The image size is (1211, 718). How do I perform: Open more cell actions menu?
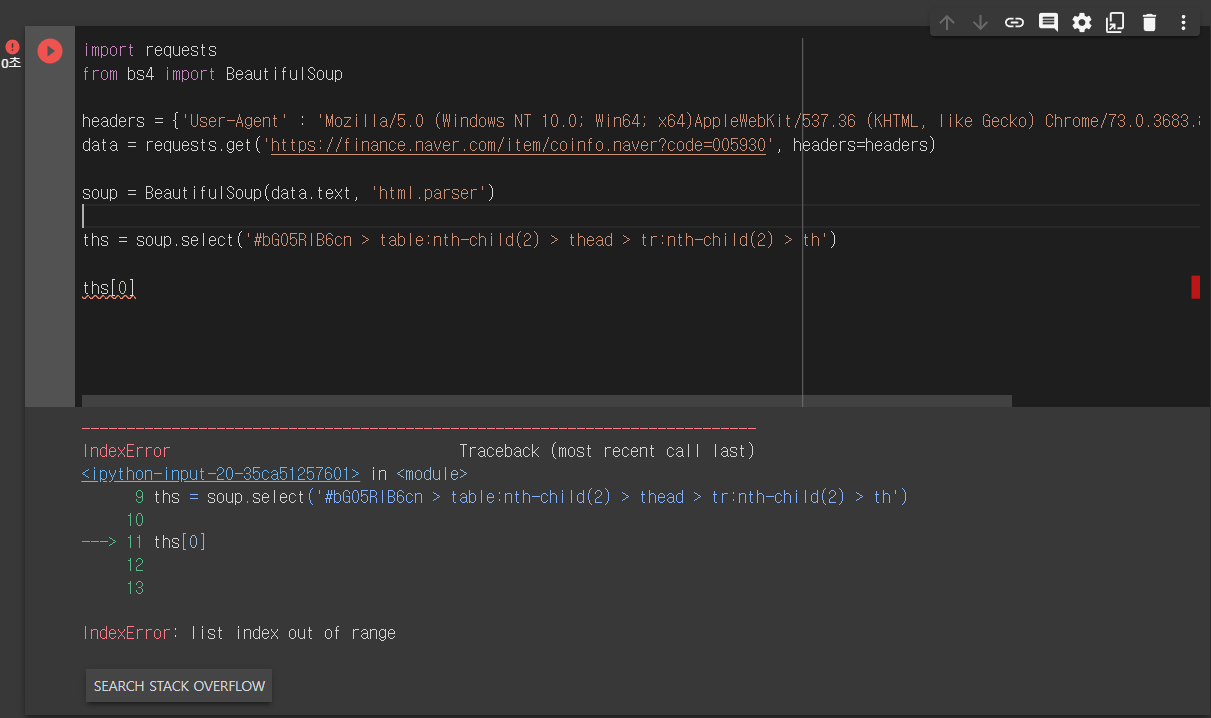tap(1183, 22)
